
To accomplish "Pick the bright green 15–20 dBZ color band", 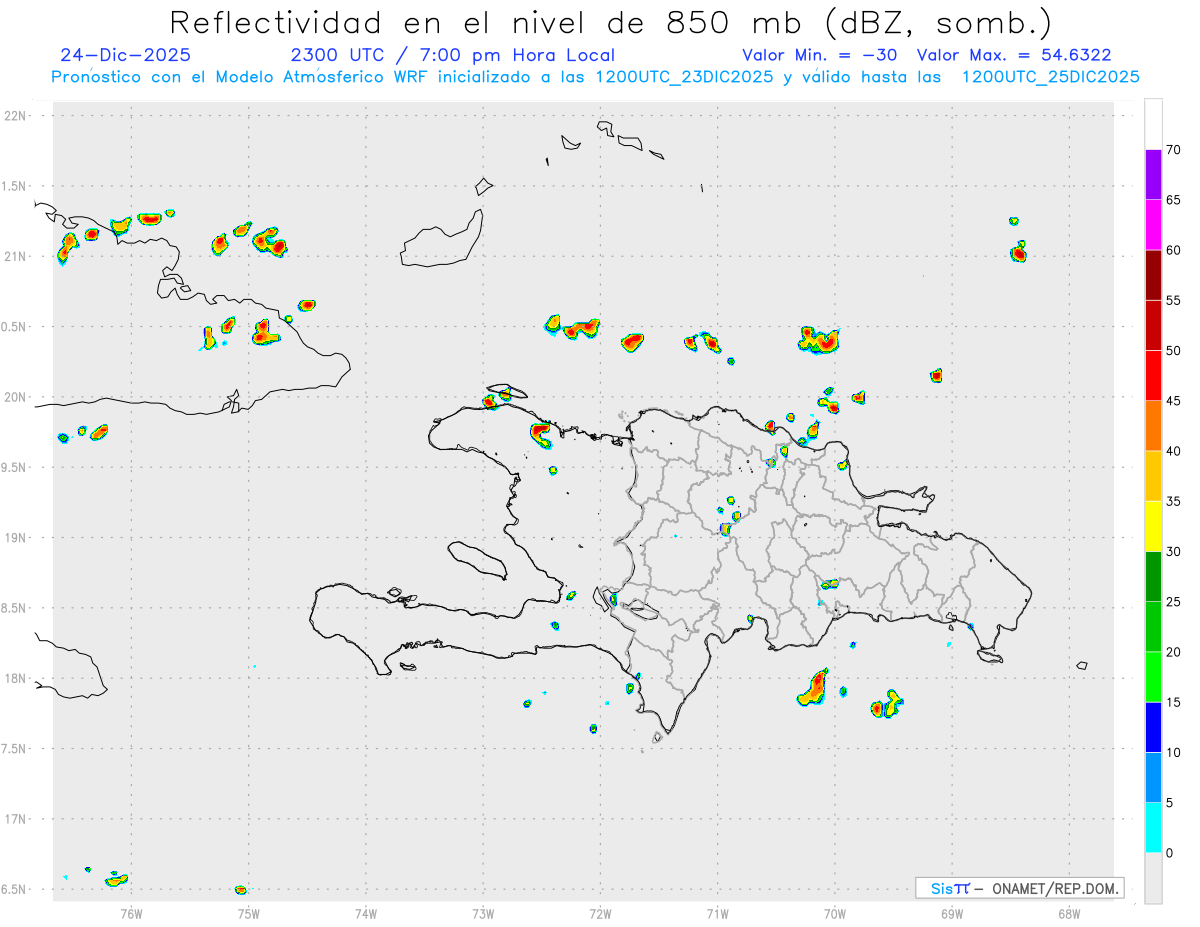I will click(x=1153, y=677).
